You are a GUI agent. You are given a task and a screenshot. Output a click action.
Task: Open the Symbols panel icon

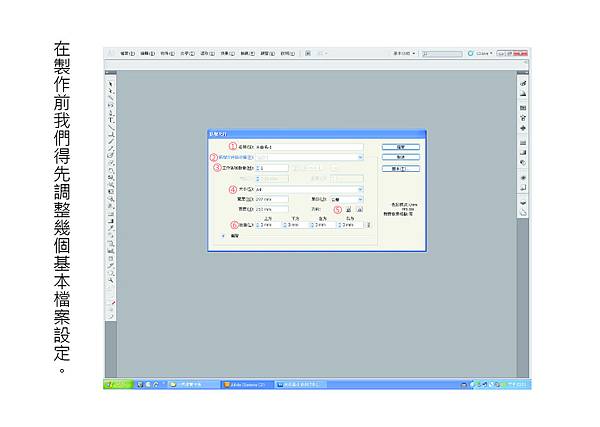coord(523,128)
